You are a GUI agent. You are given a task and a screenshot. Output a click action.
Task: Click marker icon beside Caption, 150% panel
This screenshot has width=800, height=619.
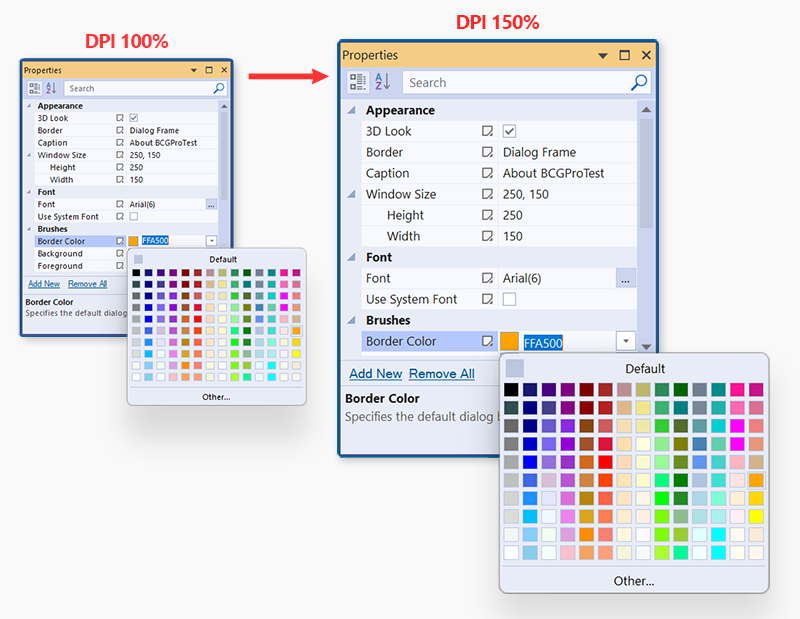487,173
